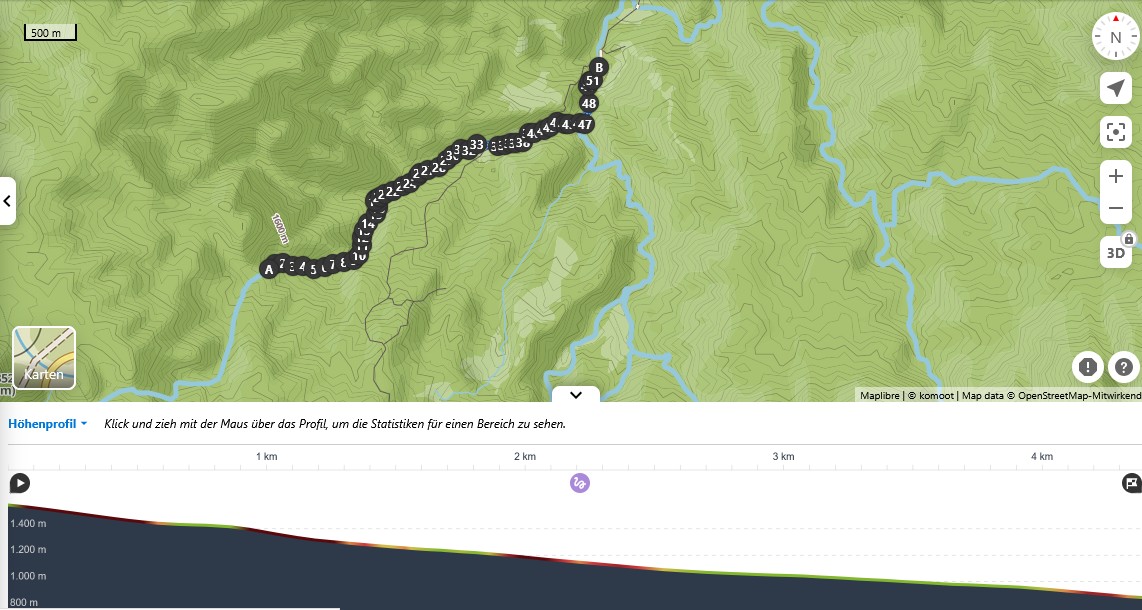
Task: Open the komoot attribution link
Action: point(930,395)
